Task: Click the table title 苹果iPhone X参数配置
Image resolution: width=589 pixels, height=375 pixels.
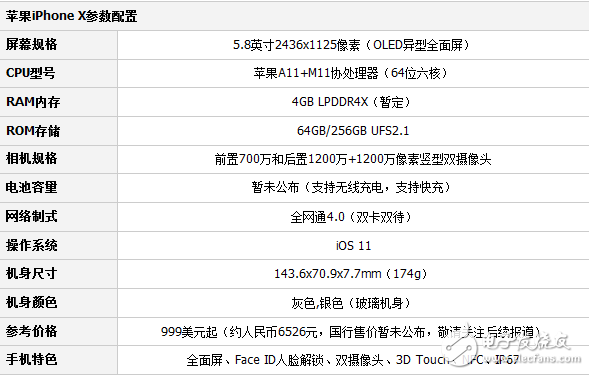Action: pyautogui.click(x=71, y=16)
